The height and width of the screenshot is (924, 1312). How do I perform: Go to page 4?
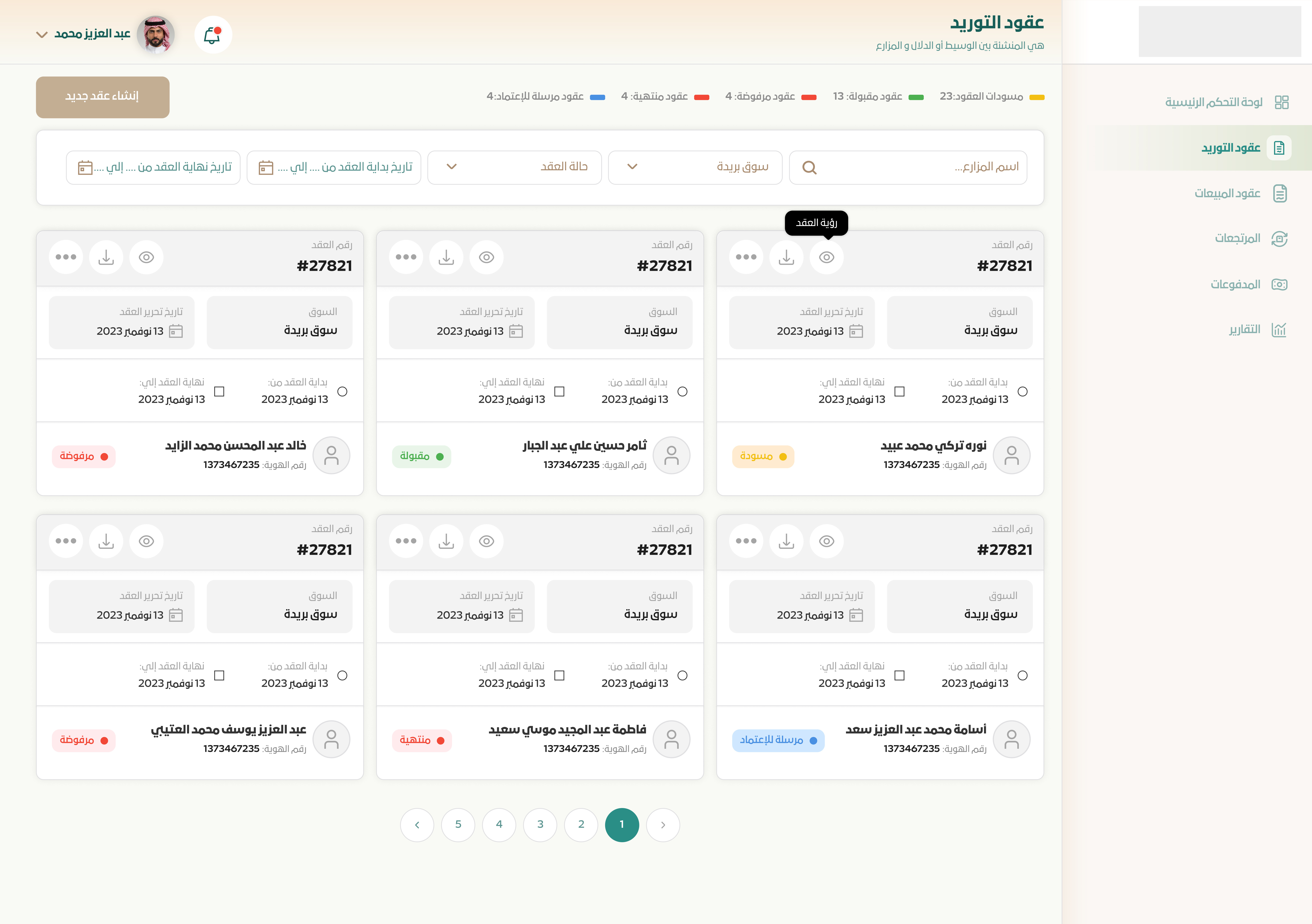(x=499, y=825)
